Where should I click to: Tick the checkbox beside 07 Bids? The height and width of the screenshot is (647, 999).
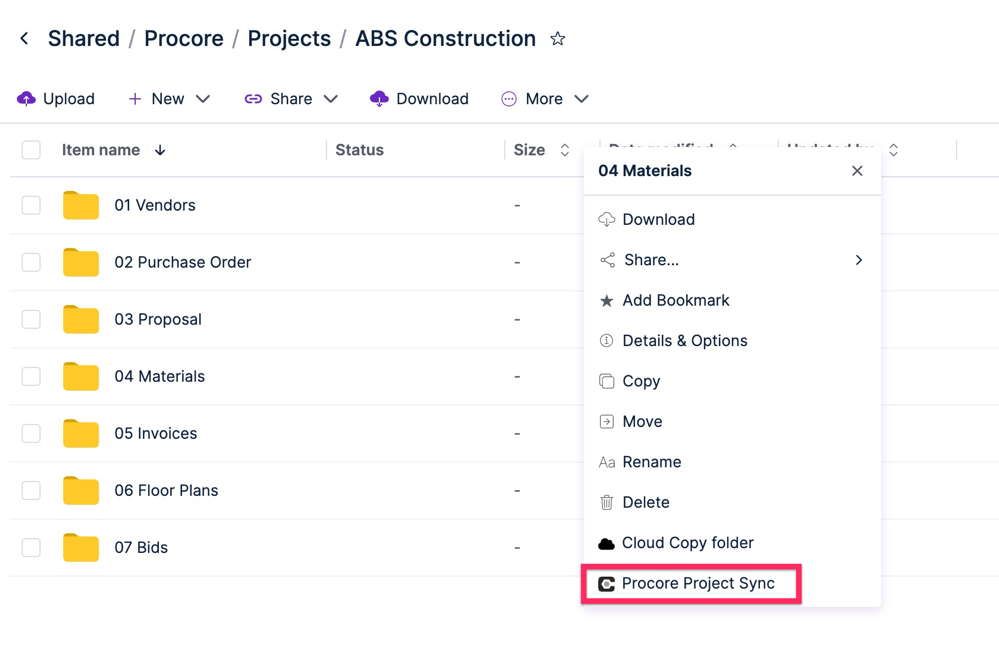click(x=30, y=547)
